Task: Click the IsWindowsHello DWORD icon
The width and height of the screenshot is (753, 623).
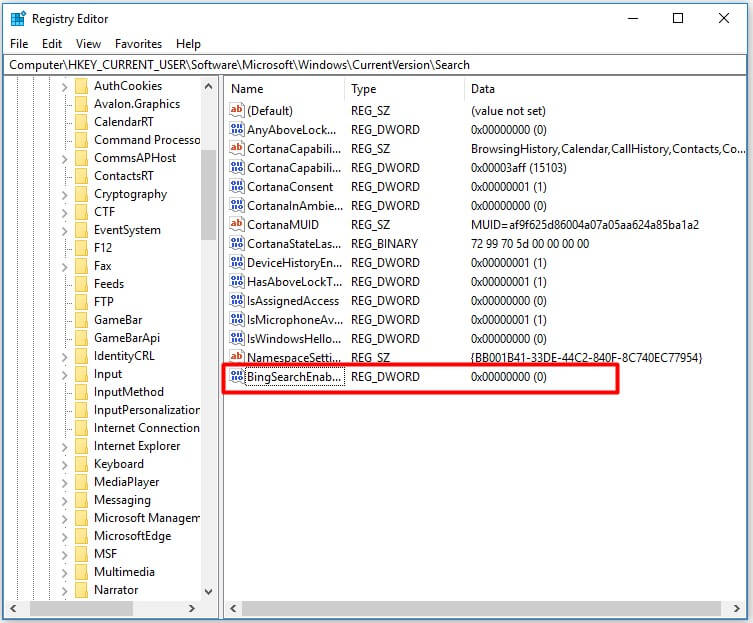Action: click(x=236, y=338)
